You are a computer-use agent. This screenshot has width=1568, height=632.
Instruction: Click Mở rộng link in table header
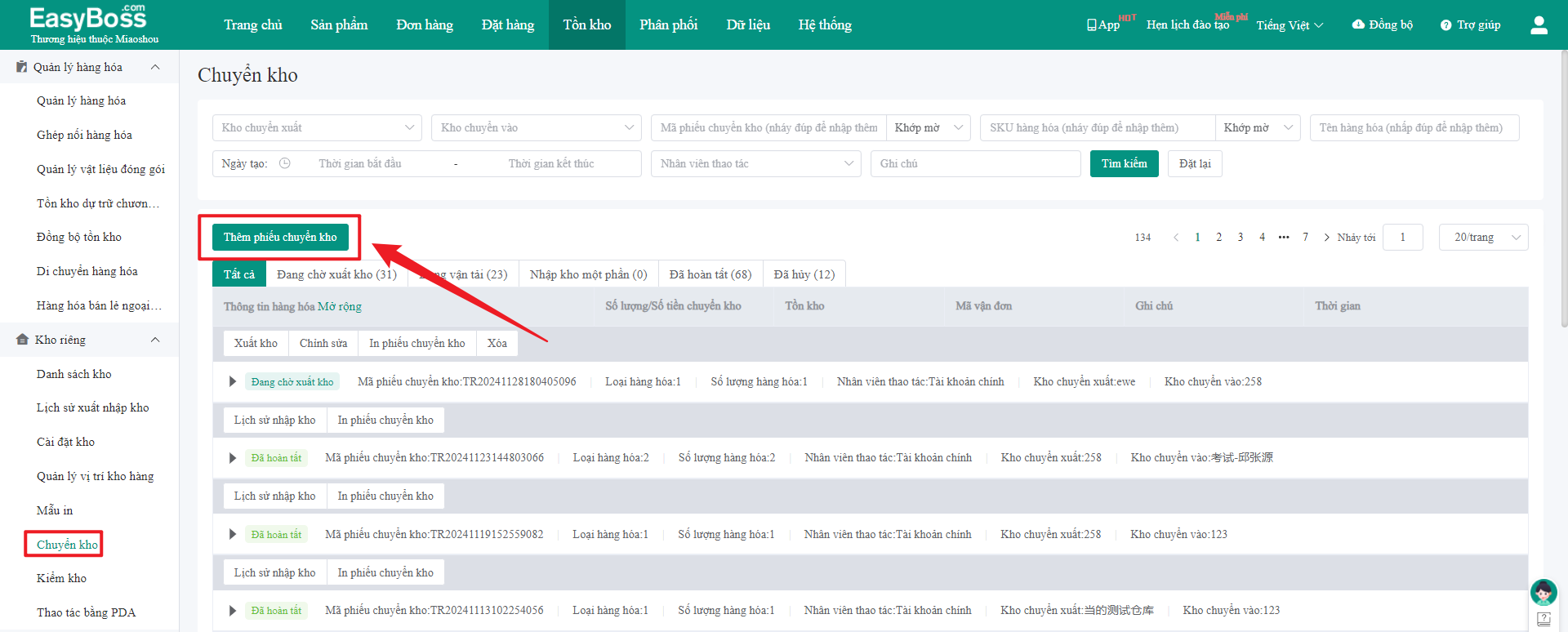pos(340,306)
